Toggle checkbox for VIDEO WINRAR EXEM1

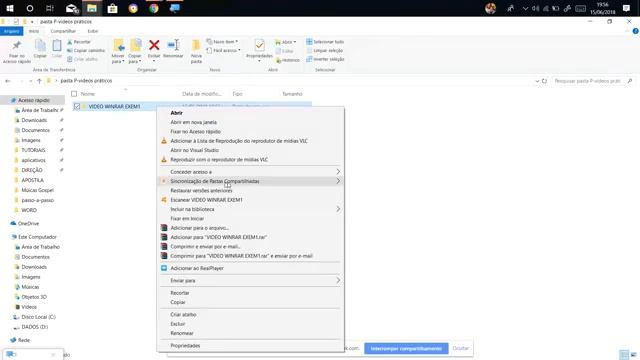tap(77, 107)
